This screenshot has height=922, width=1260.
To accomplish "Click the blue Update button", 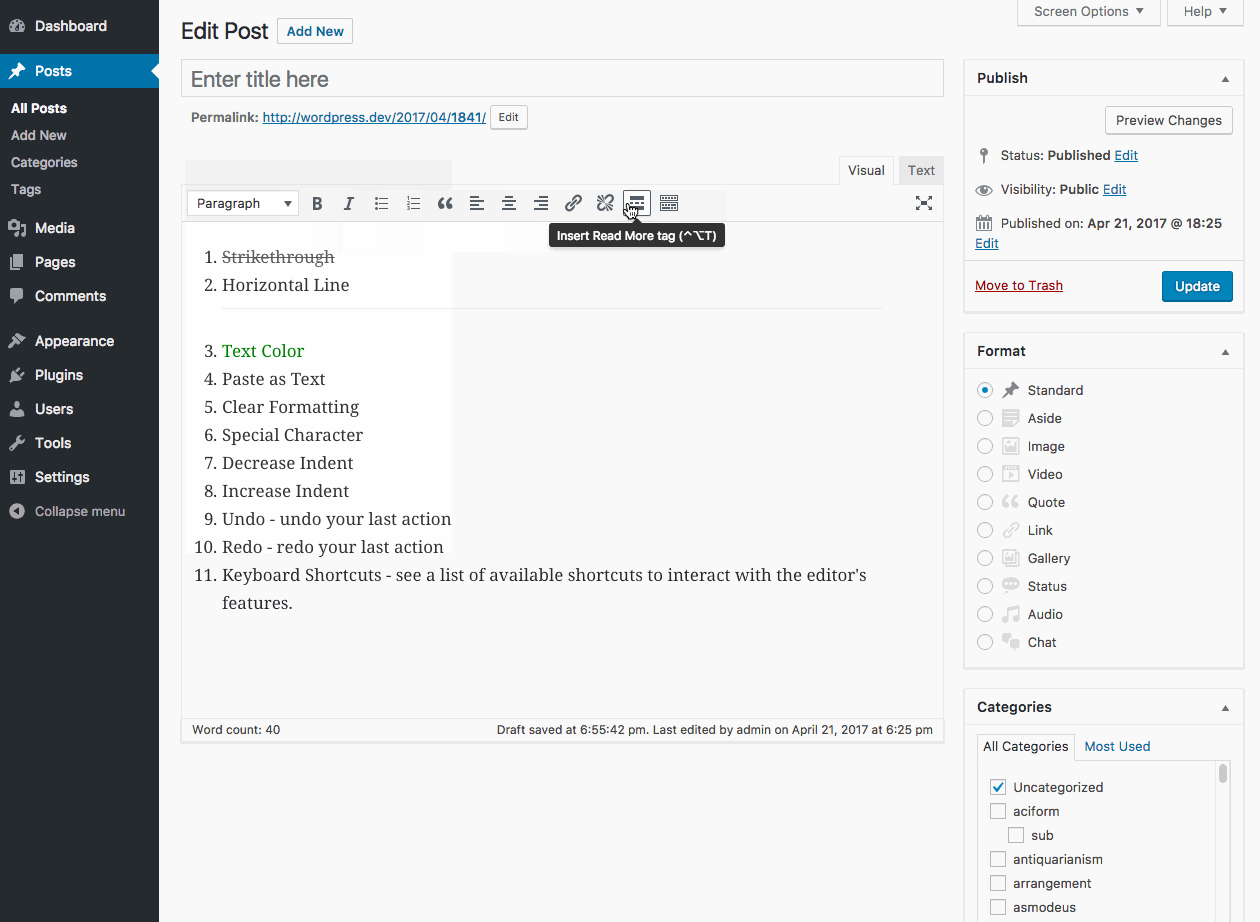I will point(1196,286).
